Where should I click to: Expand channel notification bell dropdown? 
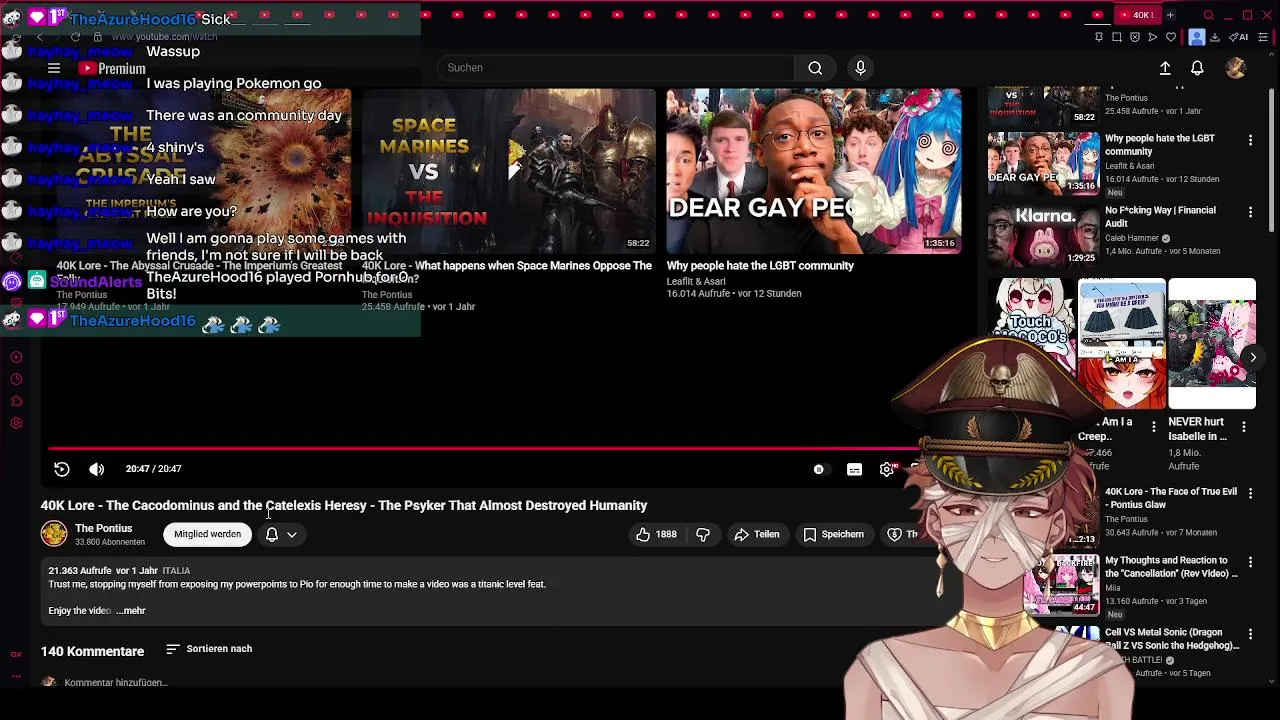click(281, 535)
